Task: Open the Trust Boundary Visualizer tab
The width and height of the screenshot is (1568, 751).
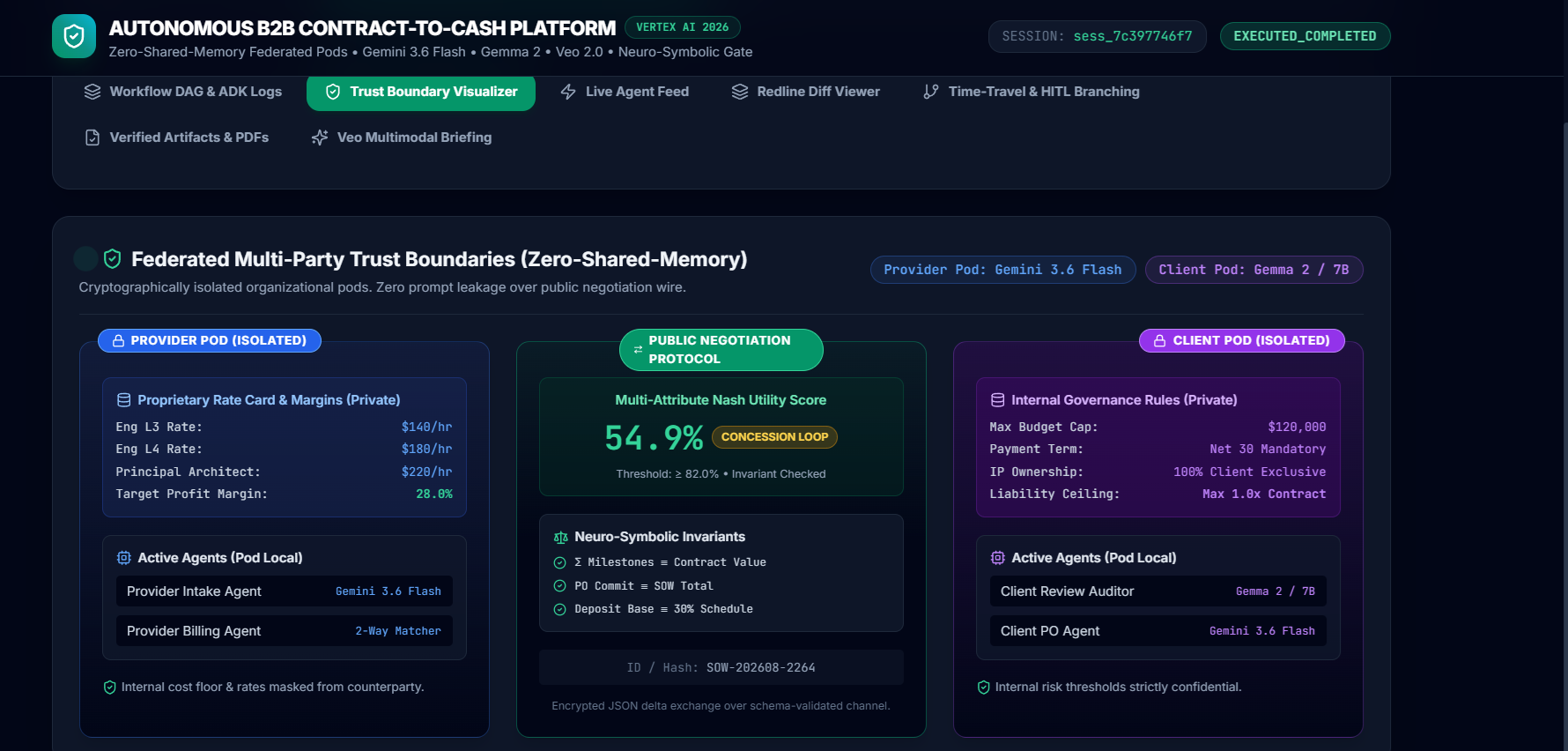Action: coord(421,92)
